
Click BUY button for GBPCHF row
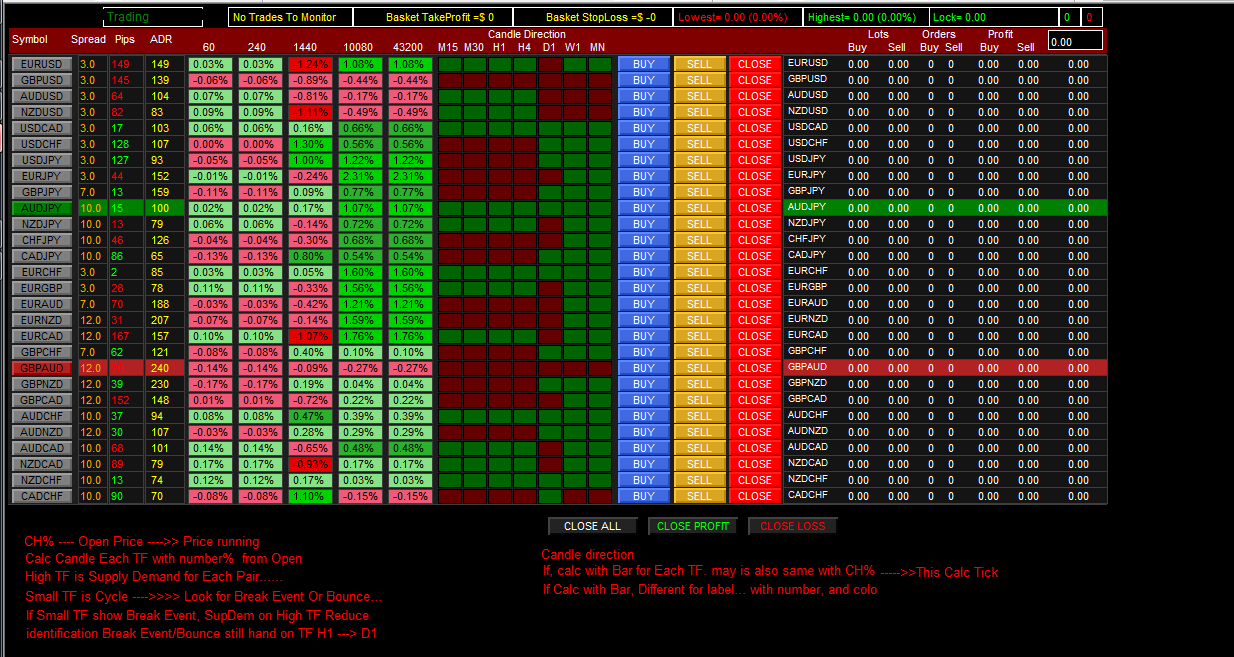(644, 352)
